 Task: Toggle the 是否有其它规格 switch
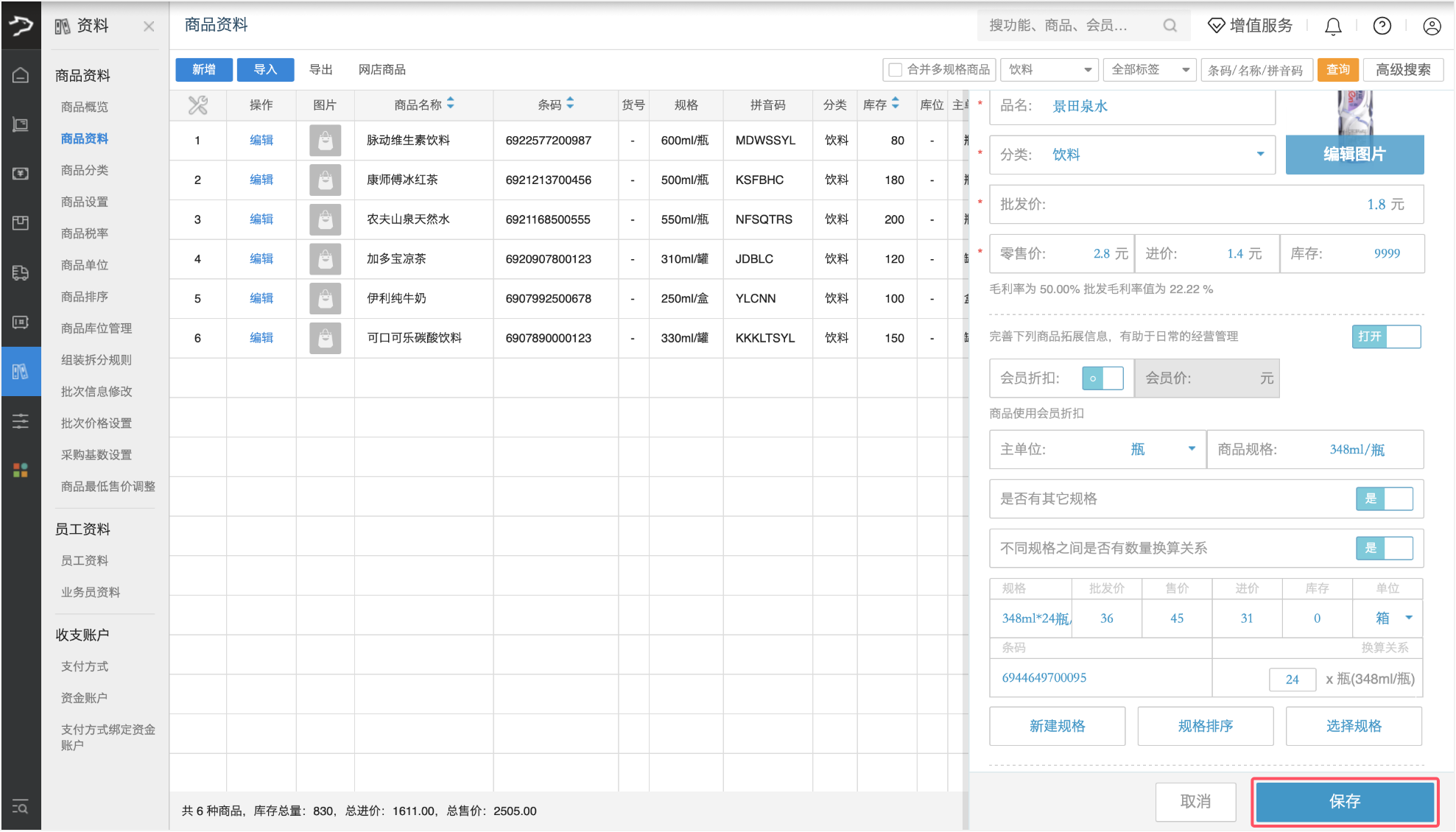[x=1384, y=498]
